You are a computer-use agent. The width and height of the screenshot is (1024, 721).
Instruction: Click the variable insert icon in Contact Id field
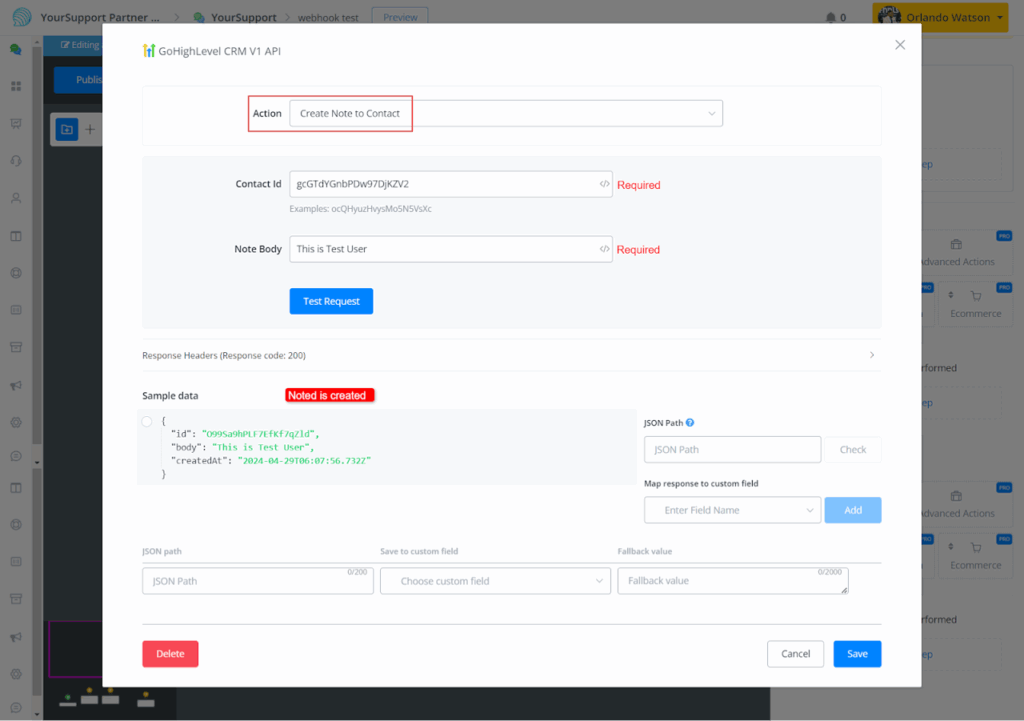604,184
